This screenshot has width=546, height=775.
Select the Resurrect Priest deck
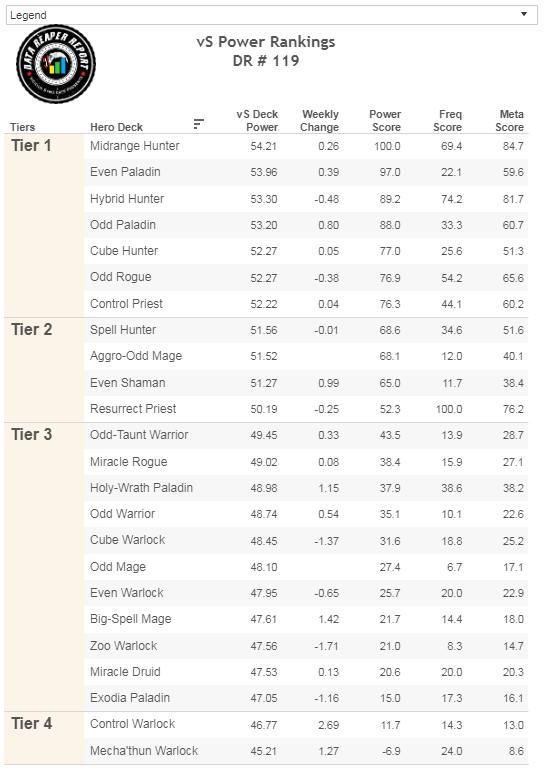(133, 409)
